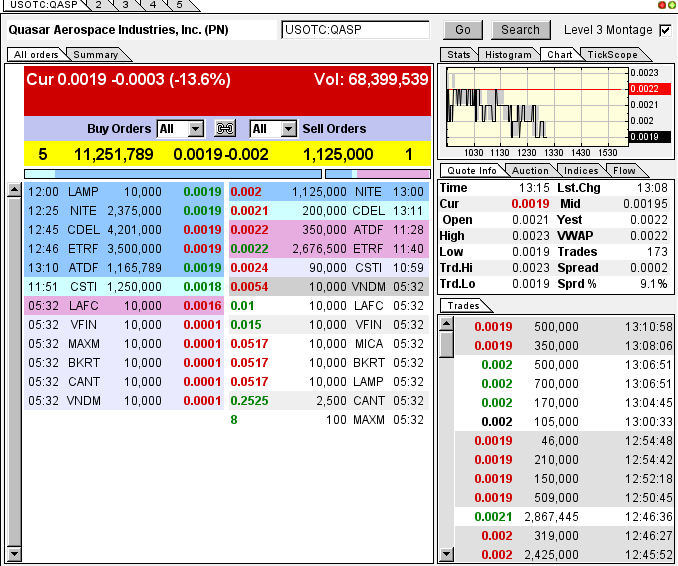
Task: Select the Quote Info tab
Action: click(472, 171)
